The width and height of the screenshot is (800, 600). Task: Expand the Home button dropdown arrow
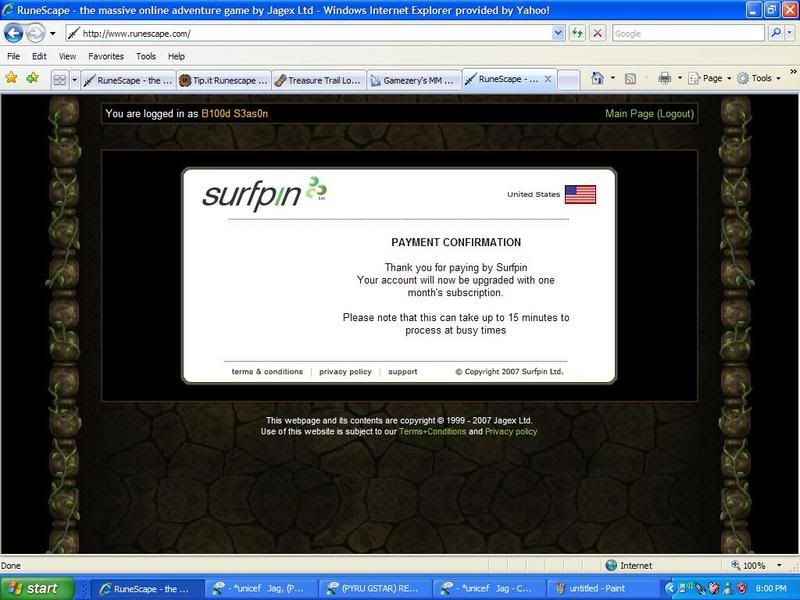(613, 78)
